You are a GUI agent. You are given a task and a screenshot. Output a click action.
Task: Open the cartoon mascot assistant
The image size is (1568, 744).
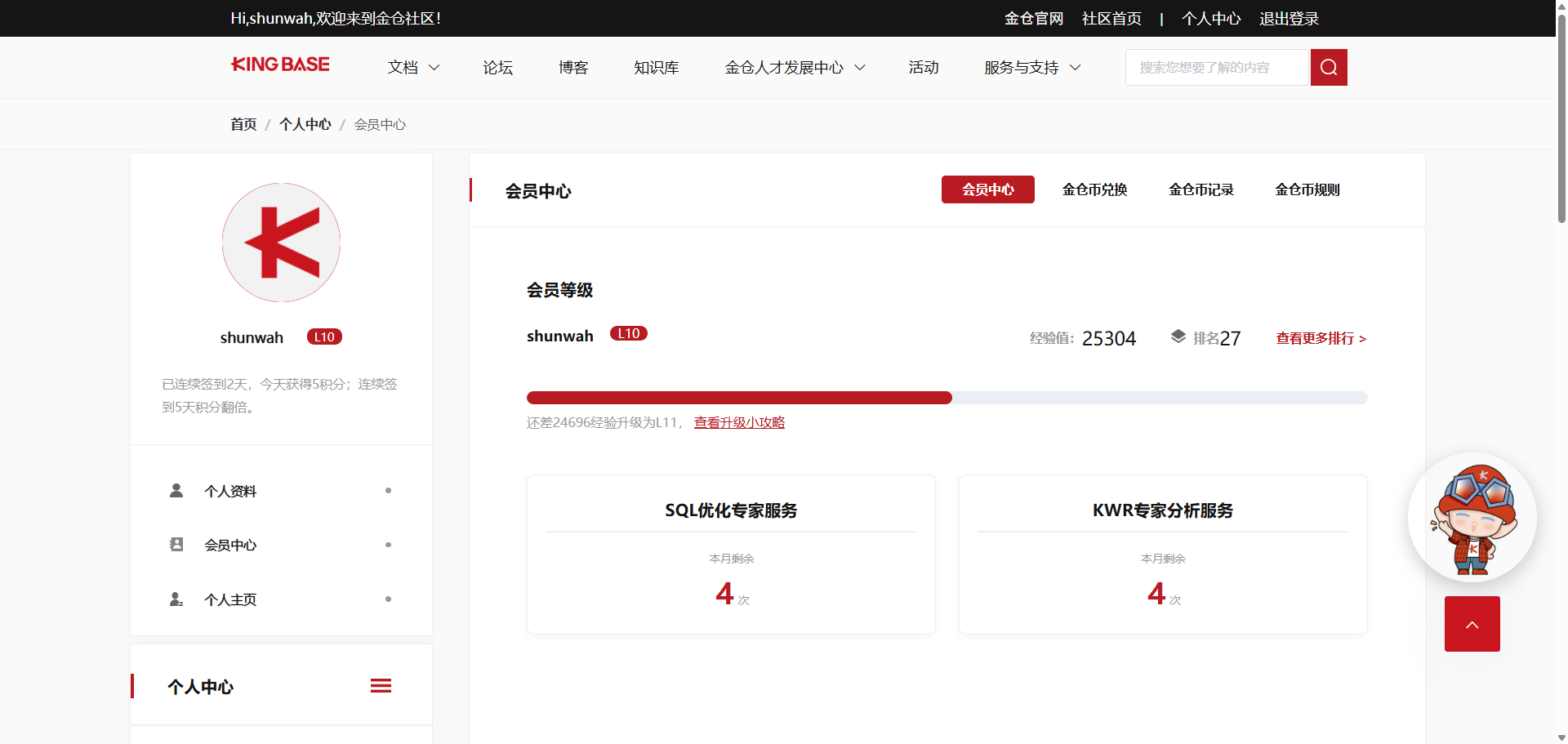1472,518
